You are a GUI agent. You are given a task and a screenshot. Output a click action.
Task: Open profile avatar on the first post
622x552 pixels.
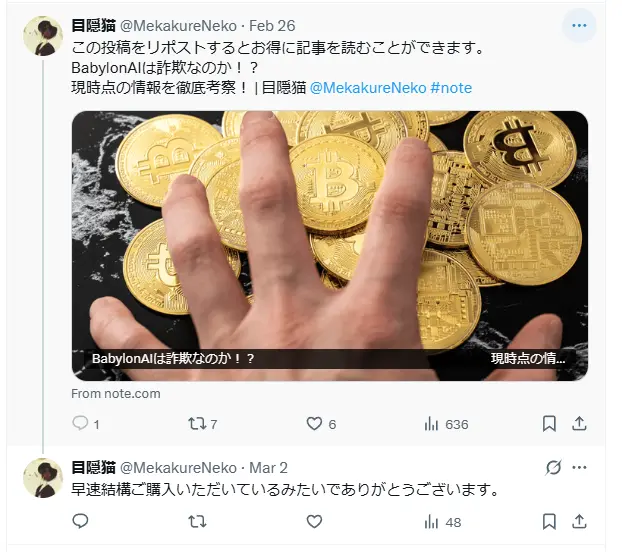(43, 36)
